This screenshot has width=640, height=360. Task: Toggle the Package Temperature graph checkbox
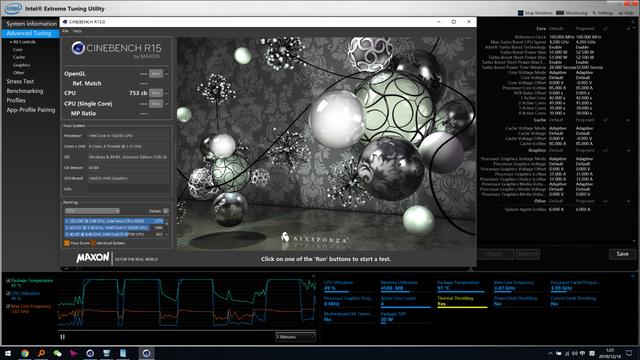coord(8,281)
